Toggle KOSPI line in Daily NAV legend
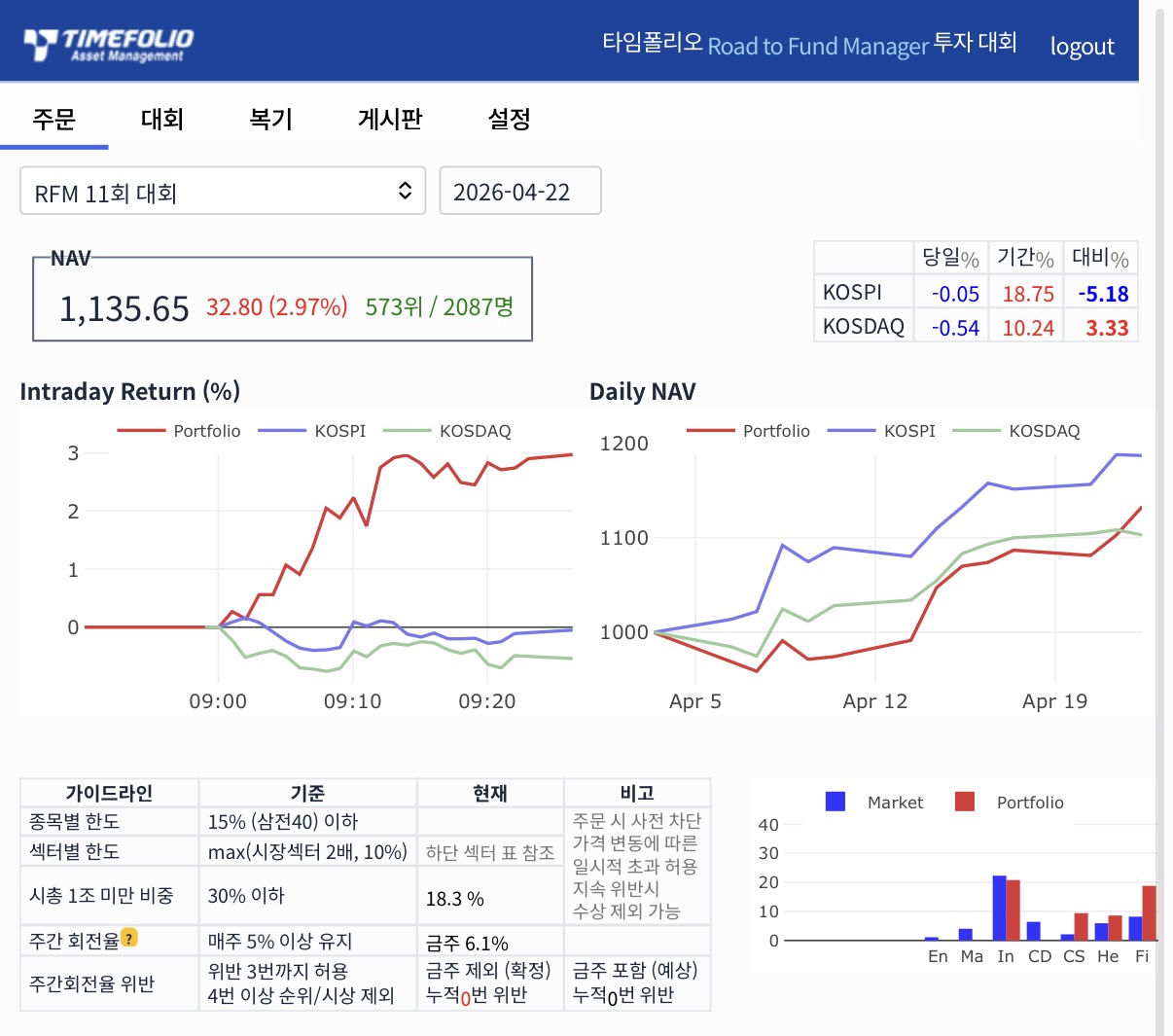 (882, 431)
